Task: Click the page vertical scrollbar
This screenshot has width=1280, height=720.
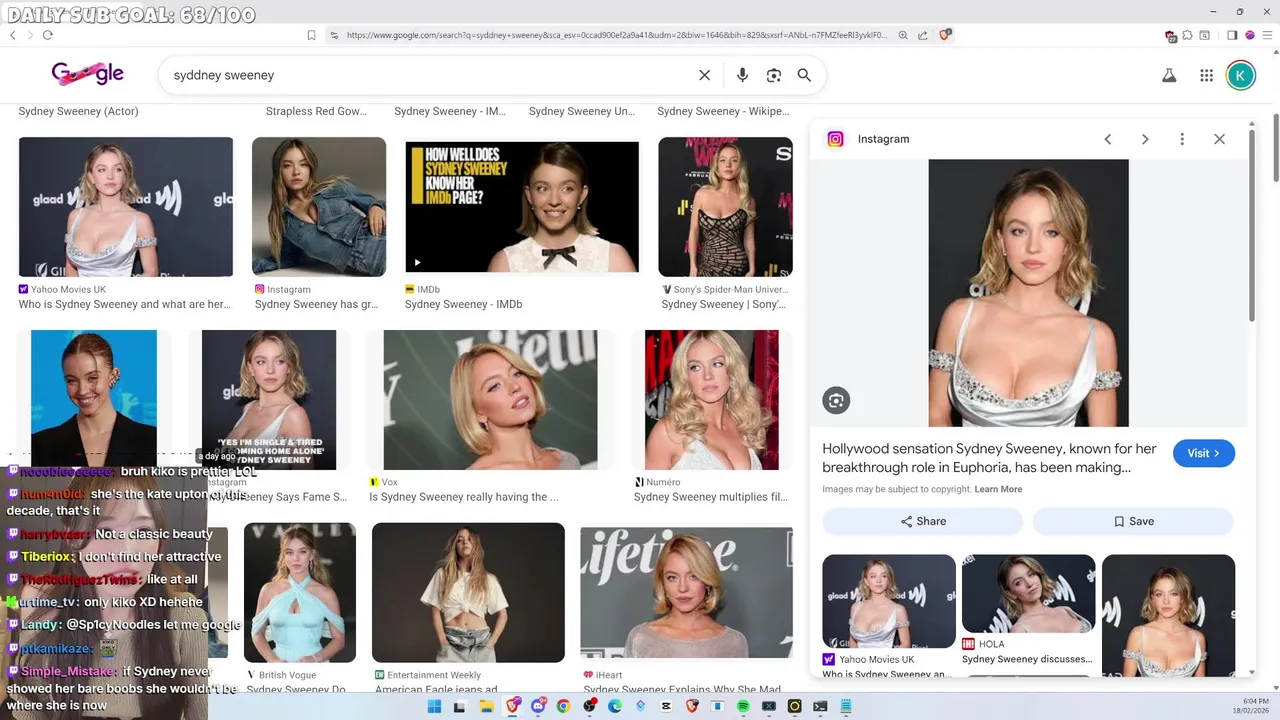Action: (1275, 150)
